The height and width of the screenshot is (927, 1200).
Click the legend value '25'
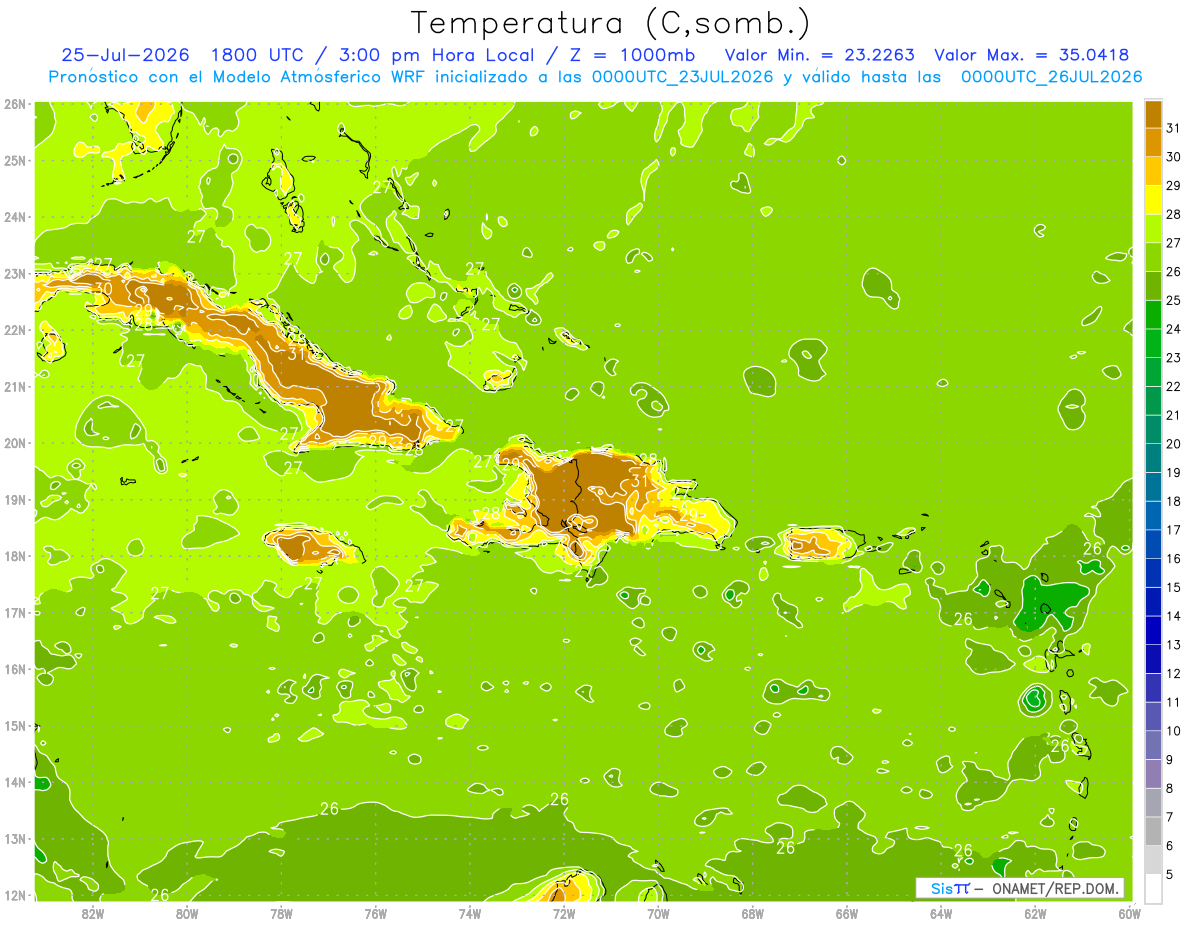coord(1173,300)
